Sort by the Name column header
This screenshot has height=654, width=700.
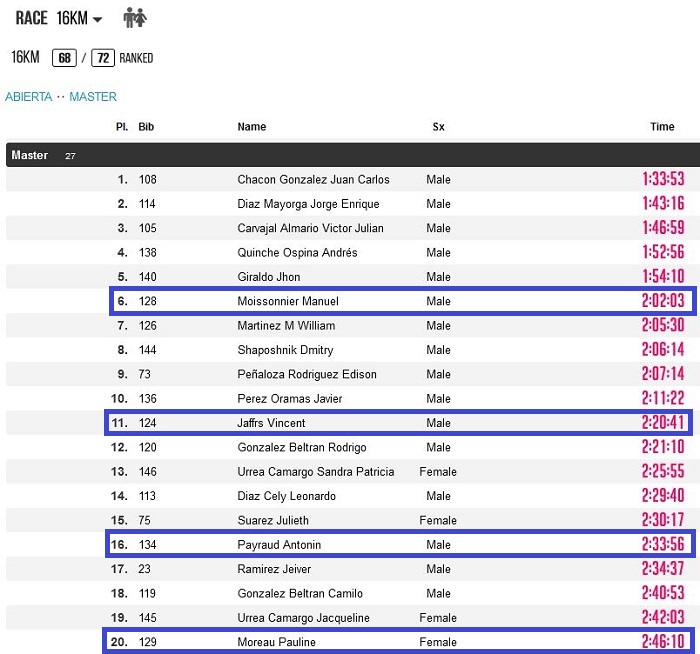252,127
